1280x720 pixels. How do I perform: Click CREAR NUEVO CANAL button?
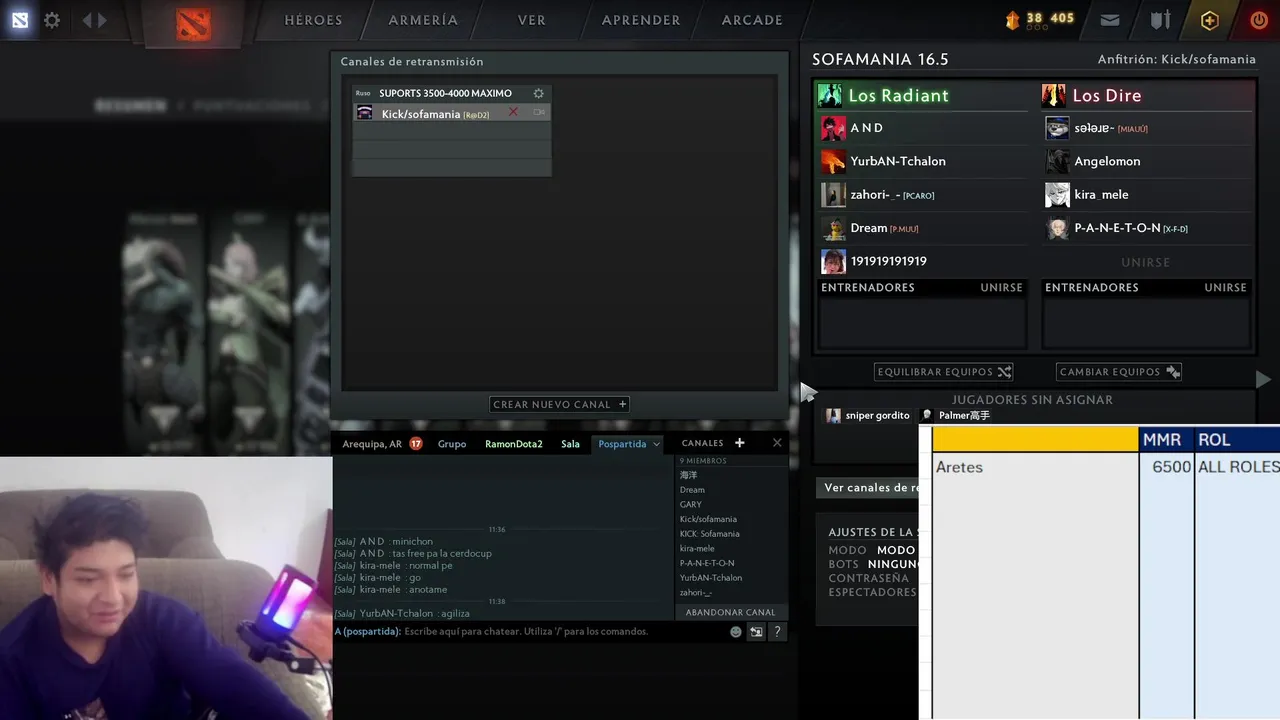tap(560, 405)
